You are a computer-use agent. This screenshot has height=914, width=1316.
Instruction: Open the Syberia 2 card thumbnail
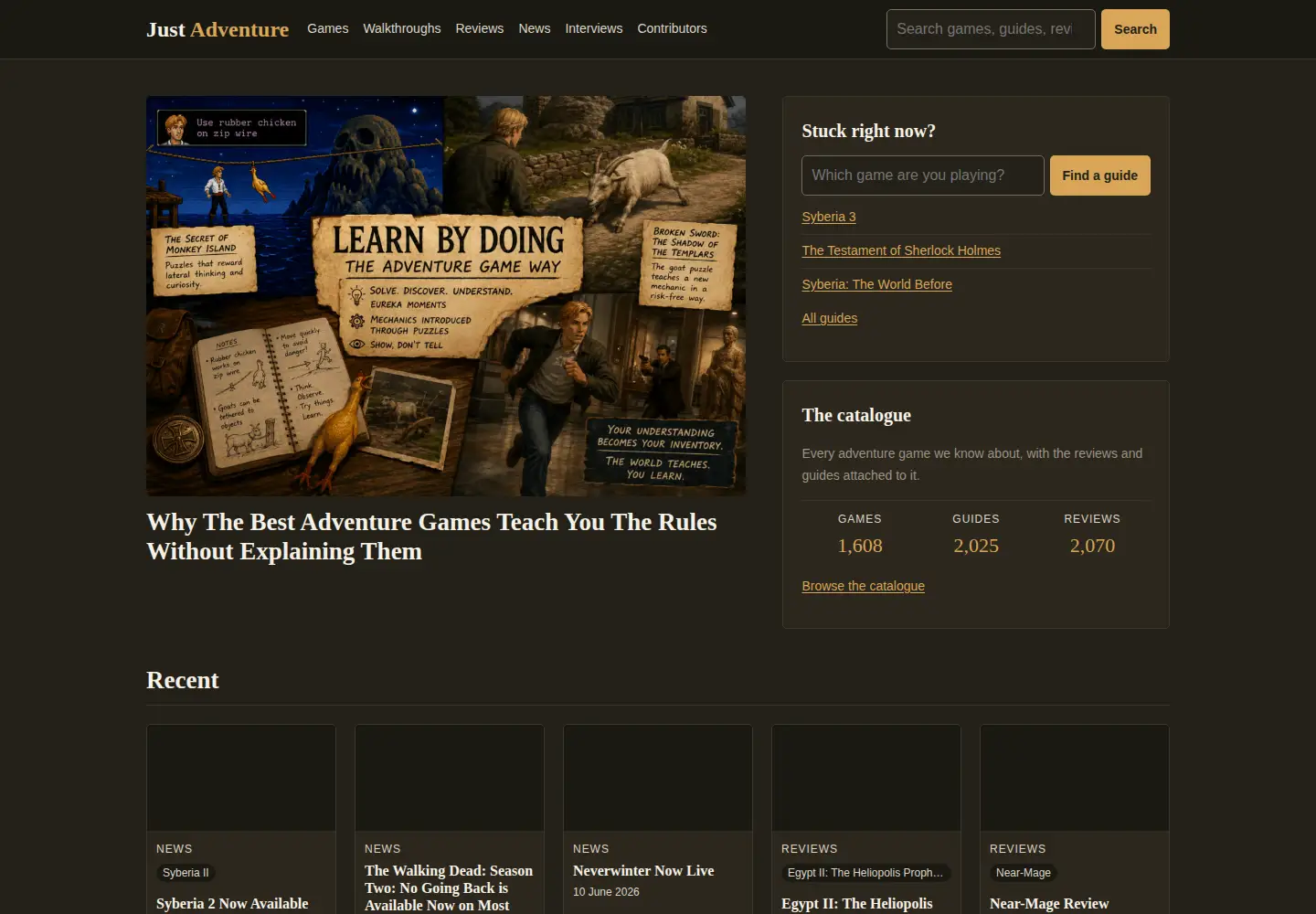(241, 778)
